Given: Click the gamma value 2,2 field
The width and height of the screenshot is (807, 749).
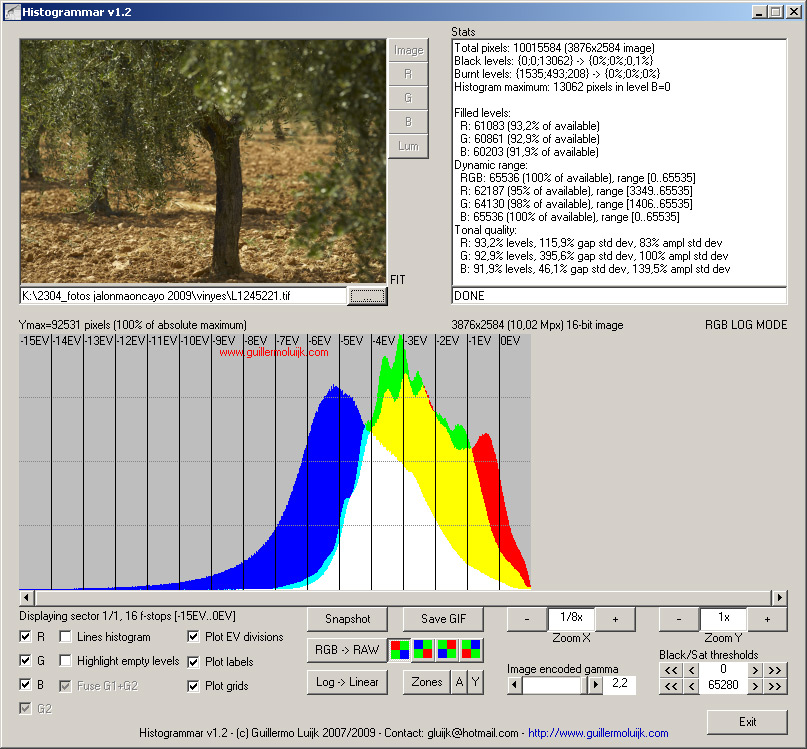Looking at the screenshot, I should 620,684.
